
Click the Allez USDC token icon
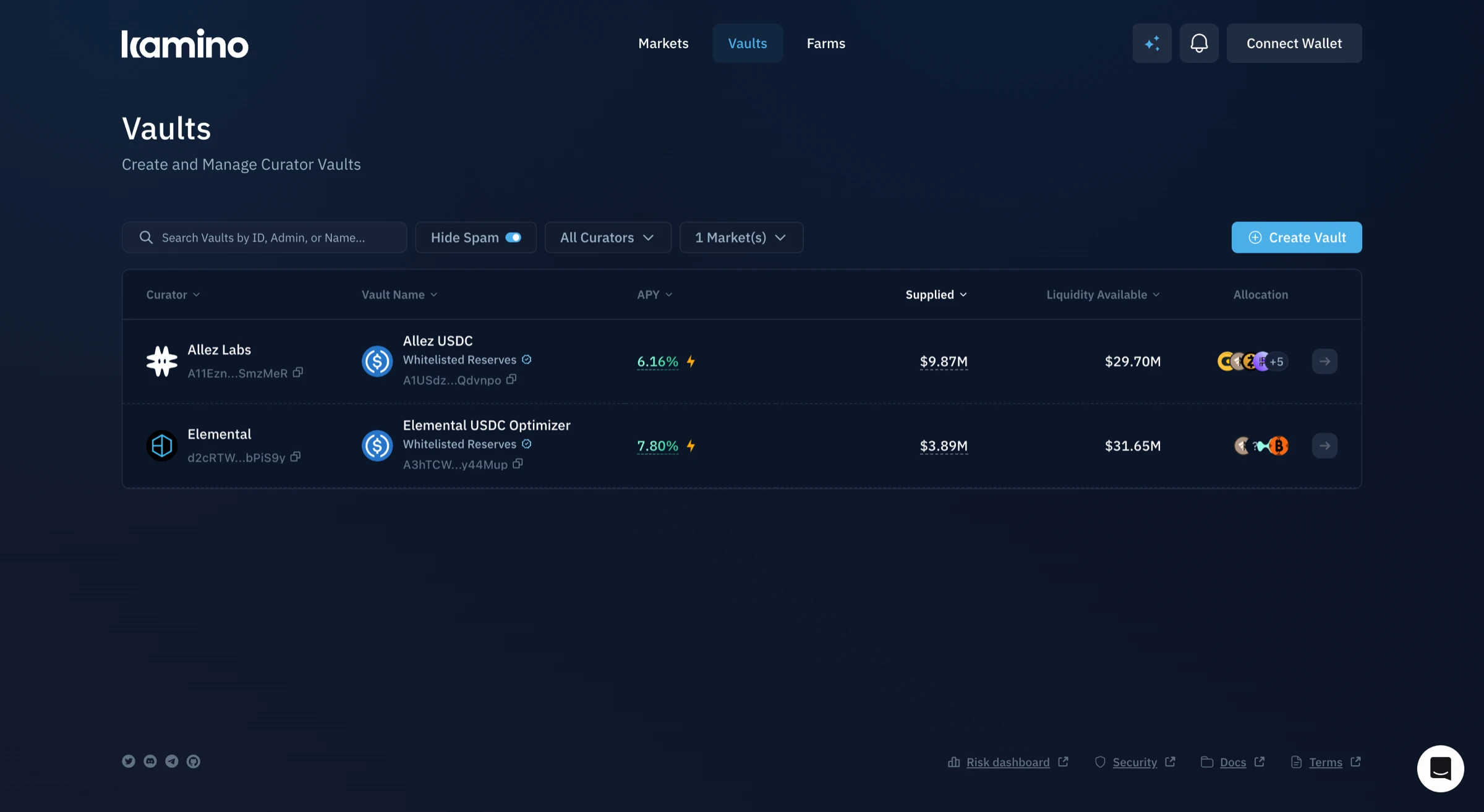pos(377,361)
